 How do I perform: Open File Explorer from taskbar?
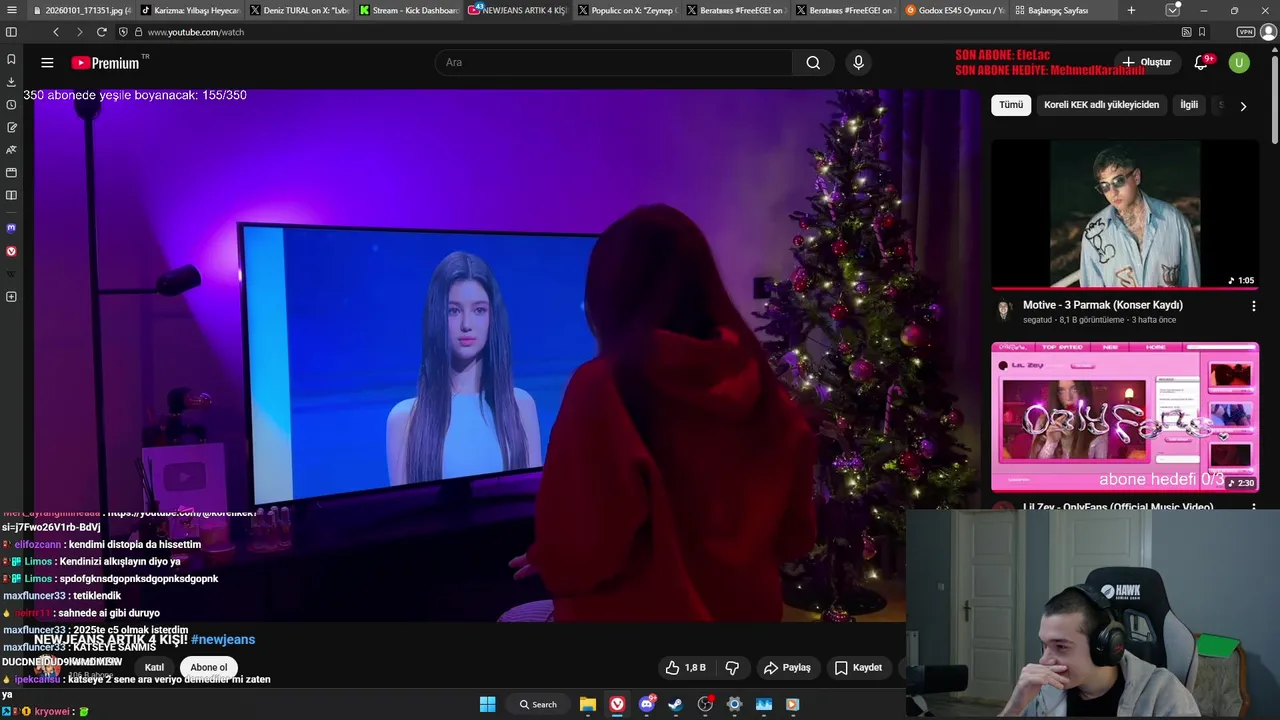click(588, 704)
